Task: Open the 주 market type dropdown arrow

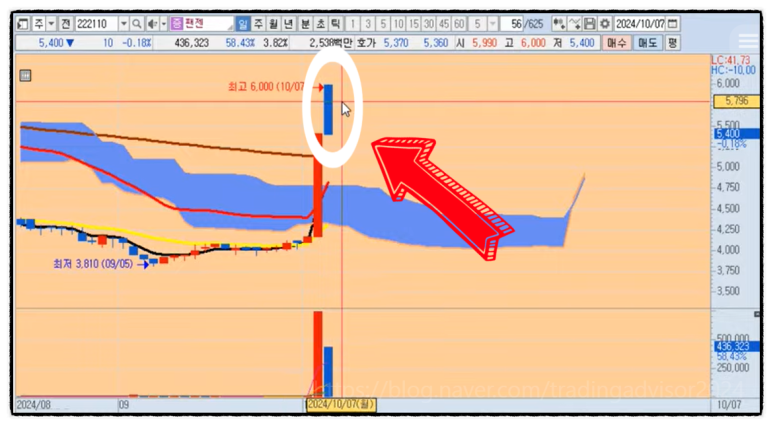Action: pyautogui.click(x=51, y=24)
